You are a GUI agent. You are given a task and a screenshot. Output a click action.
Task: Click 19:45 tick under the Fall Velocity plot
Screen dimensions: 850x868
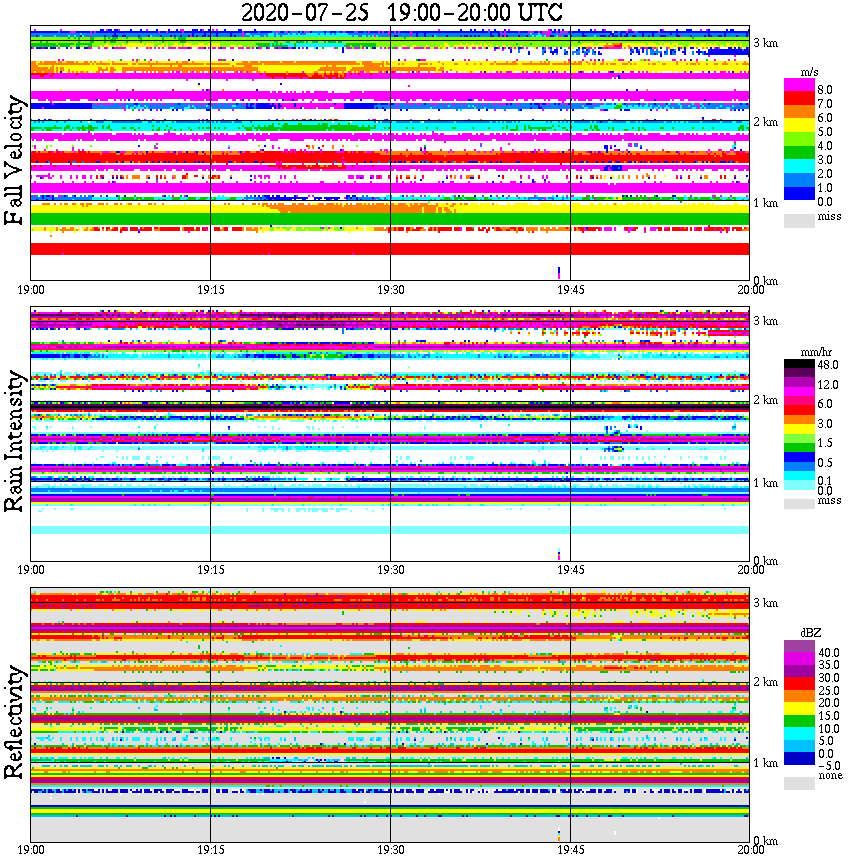pyautogui.click(x=570, y=290)
